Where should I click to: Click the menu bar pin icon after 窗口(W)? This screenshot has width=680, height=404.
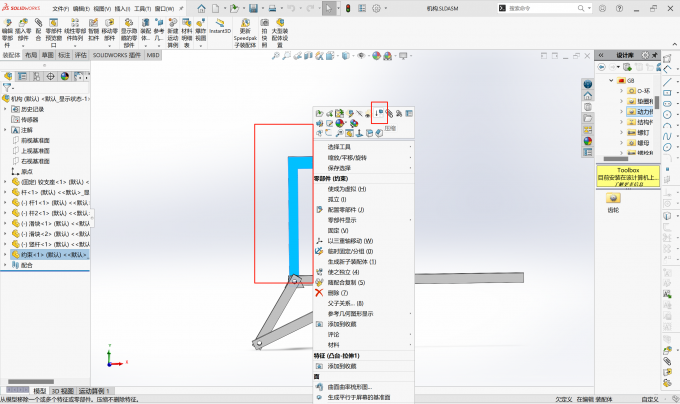(x=181, y=8)
